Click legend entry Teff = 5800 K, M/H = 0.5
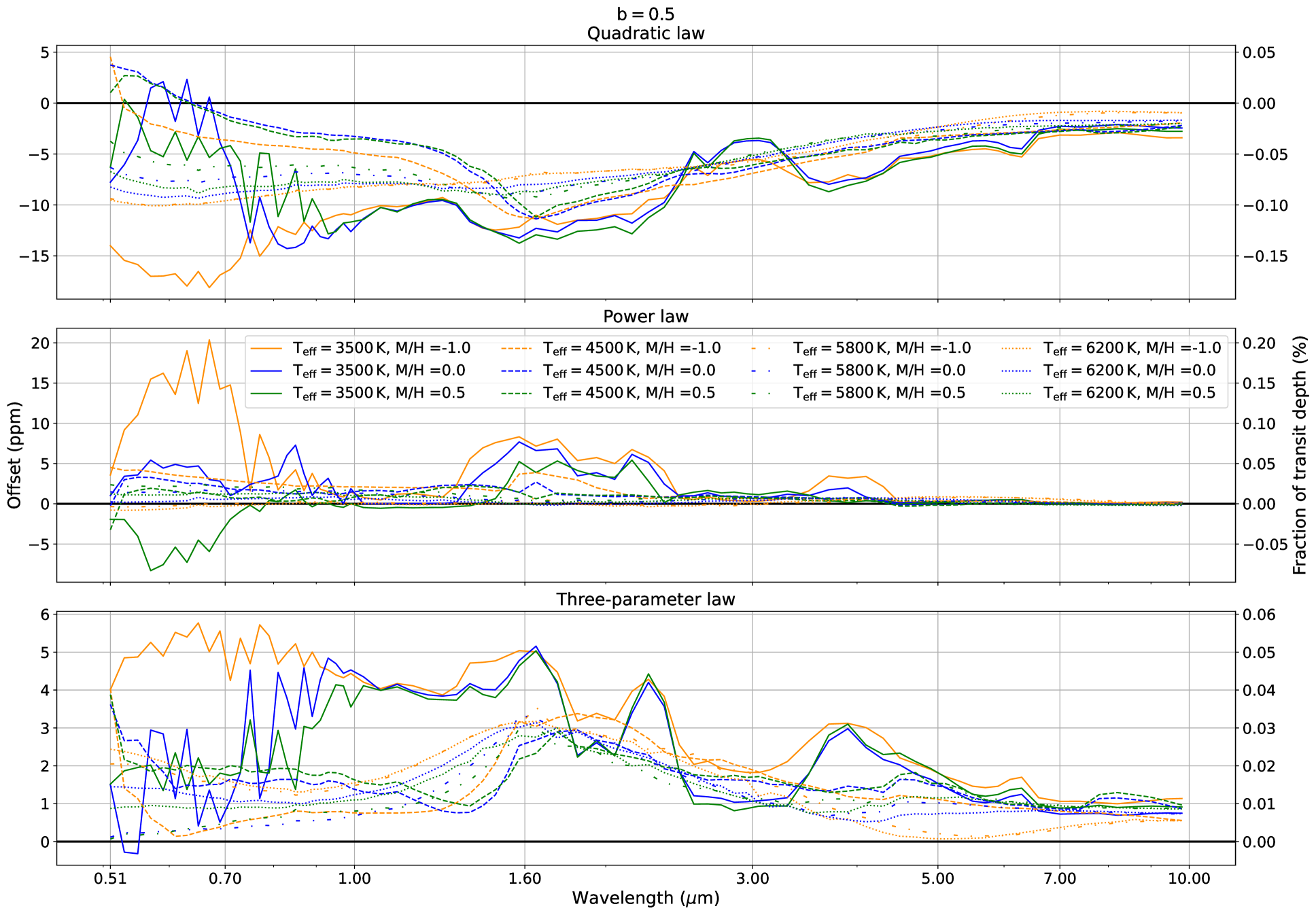 [x=879, y=393]
